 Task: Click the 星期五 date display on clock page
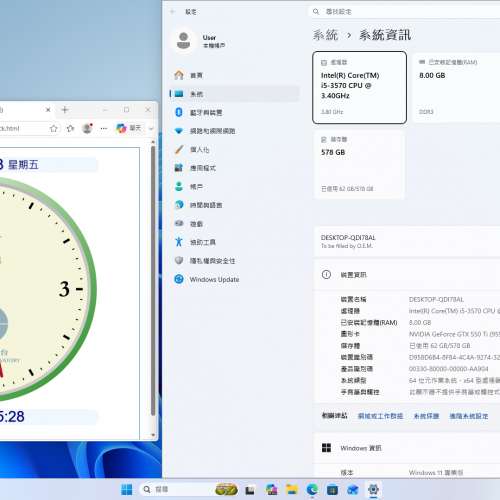click(23, 165)
